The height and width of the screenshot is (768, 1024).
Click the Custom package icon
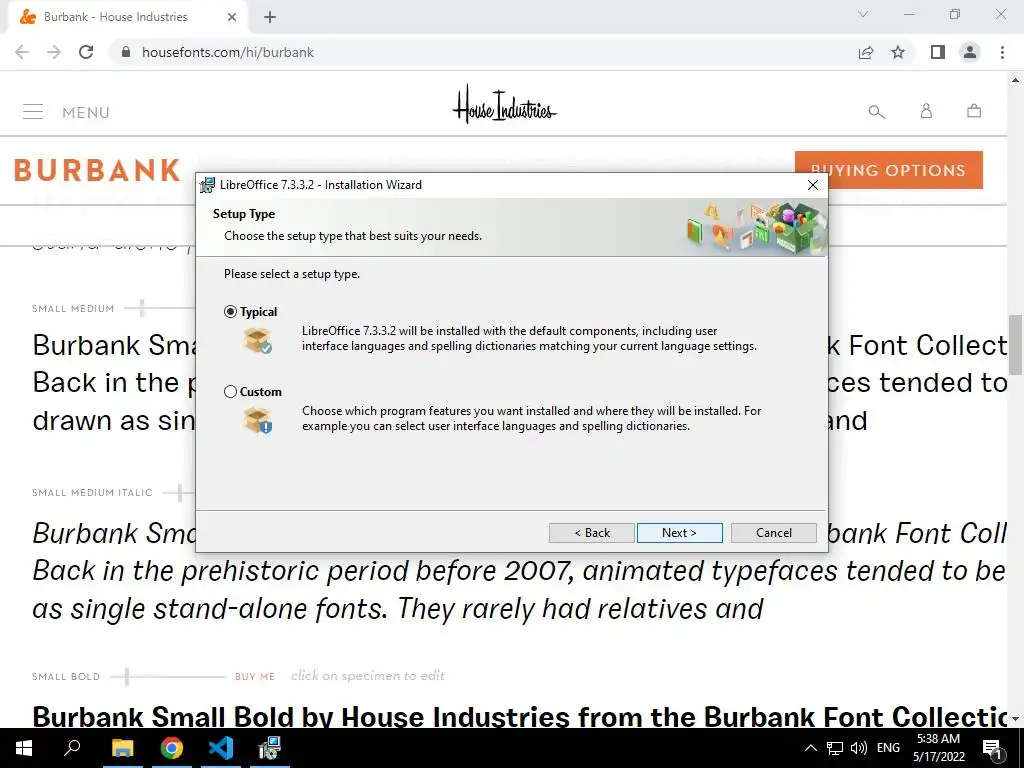click(257, 421)
